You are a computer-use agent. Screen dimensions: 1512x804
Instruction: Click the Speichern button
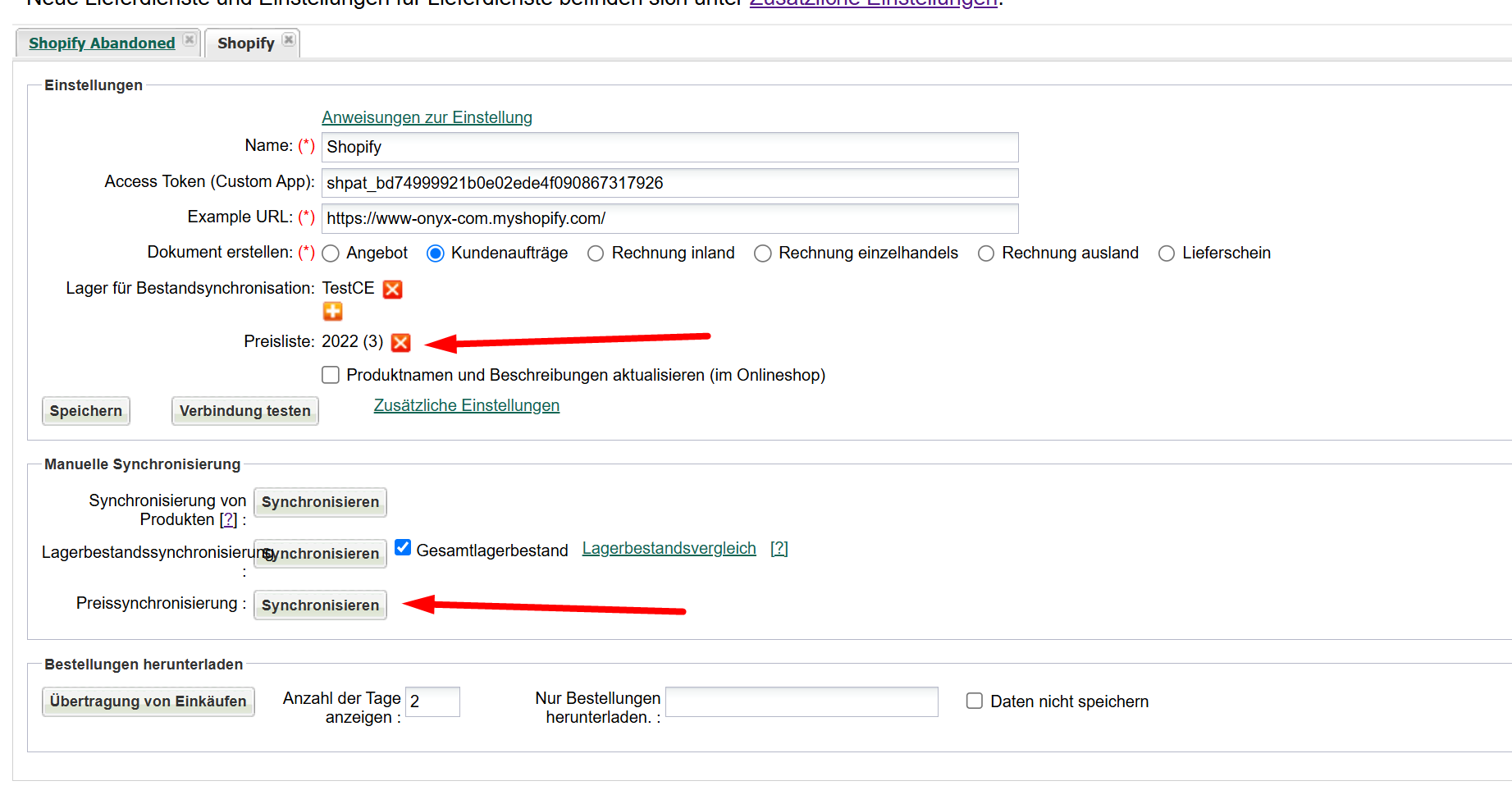click(x=85, y=411)
